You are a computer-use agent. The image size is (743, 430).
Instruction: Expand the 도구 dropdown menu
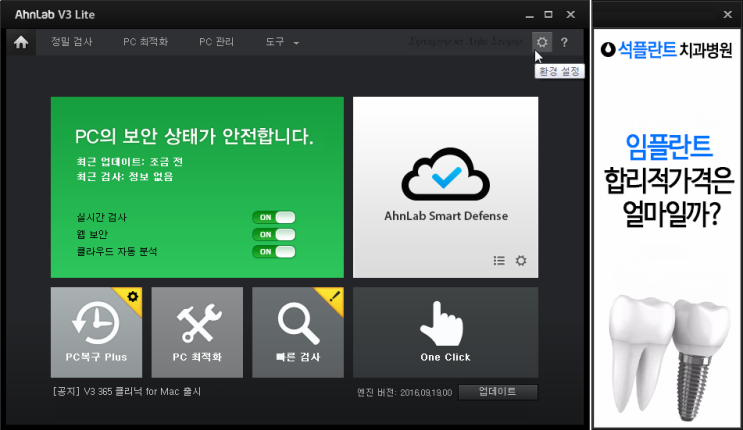pos(282,42)
